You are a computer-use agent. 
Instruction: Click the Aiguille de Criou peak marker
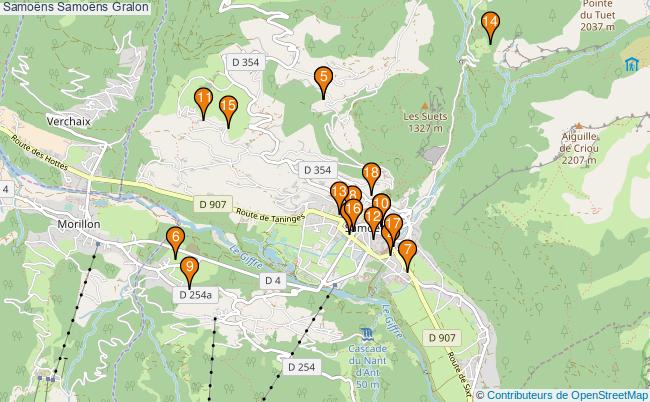[579, 126]
